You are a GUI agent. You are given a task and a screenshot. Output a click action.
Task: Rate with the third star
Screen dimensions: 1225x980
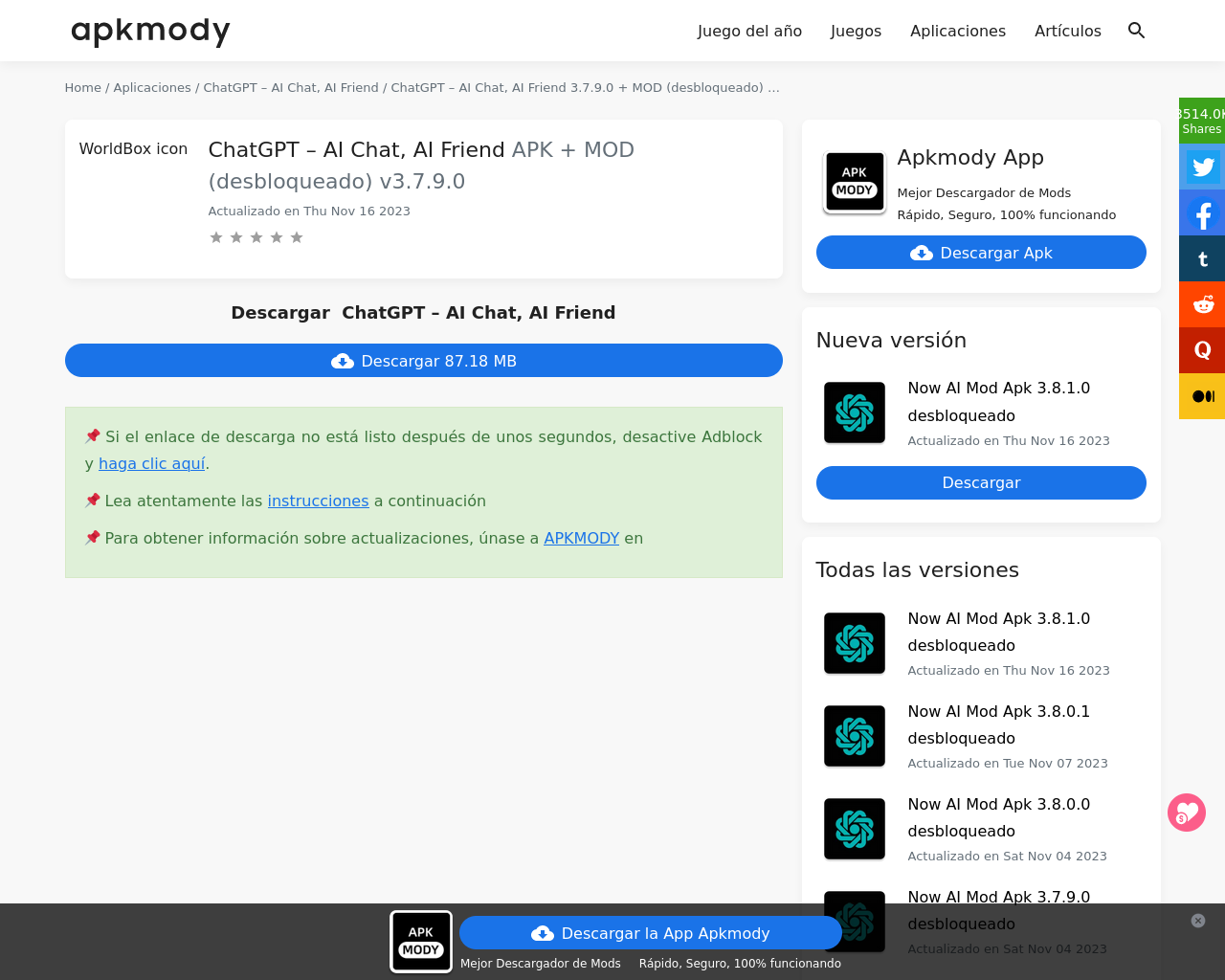(x=256, y=237)
